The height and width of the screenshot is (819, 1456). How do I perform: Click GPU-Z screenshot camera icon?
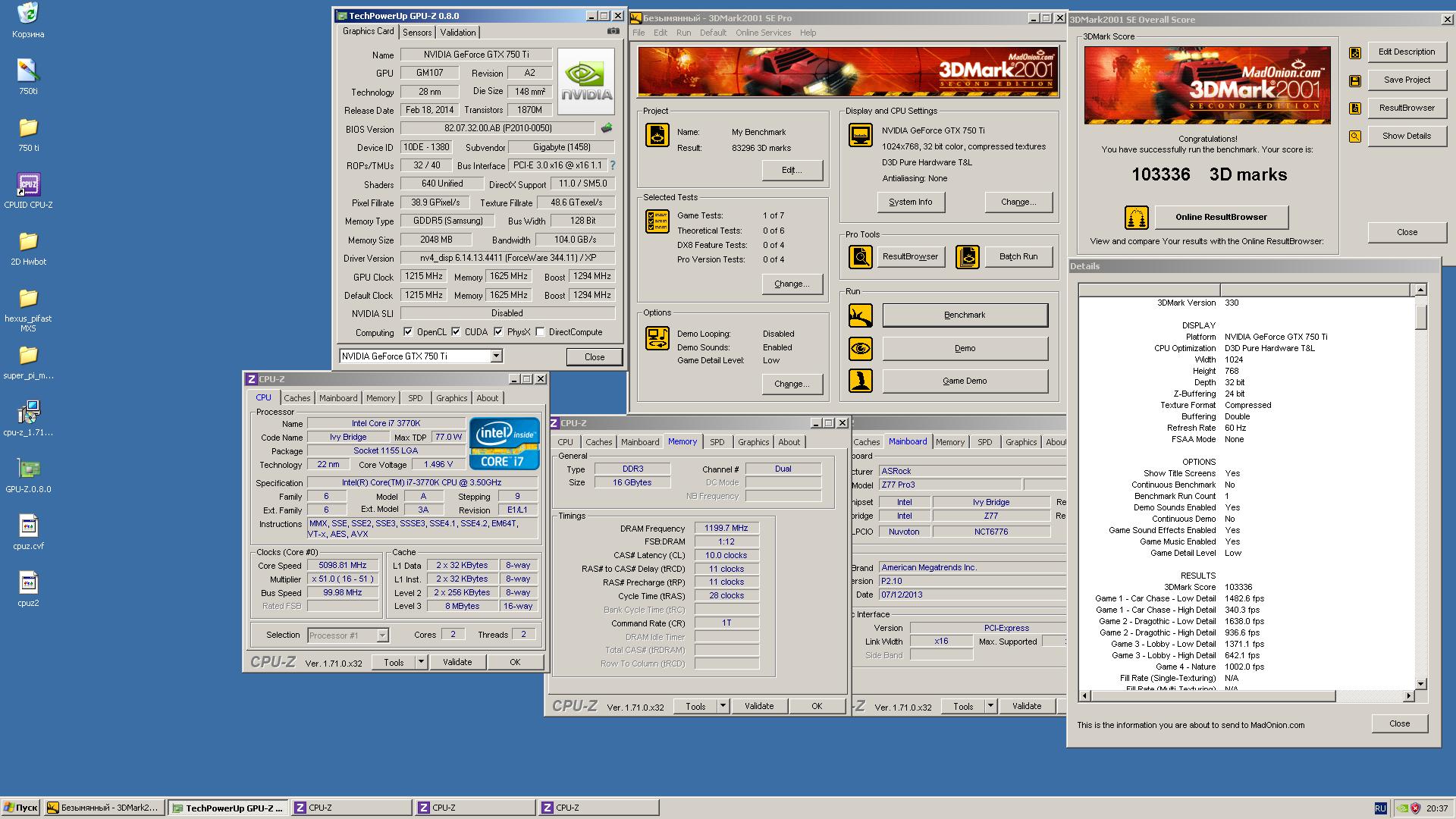click(613, 32)
